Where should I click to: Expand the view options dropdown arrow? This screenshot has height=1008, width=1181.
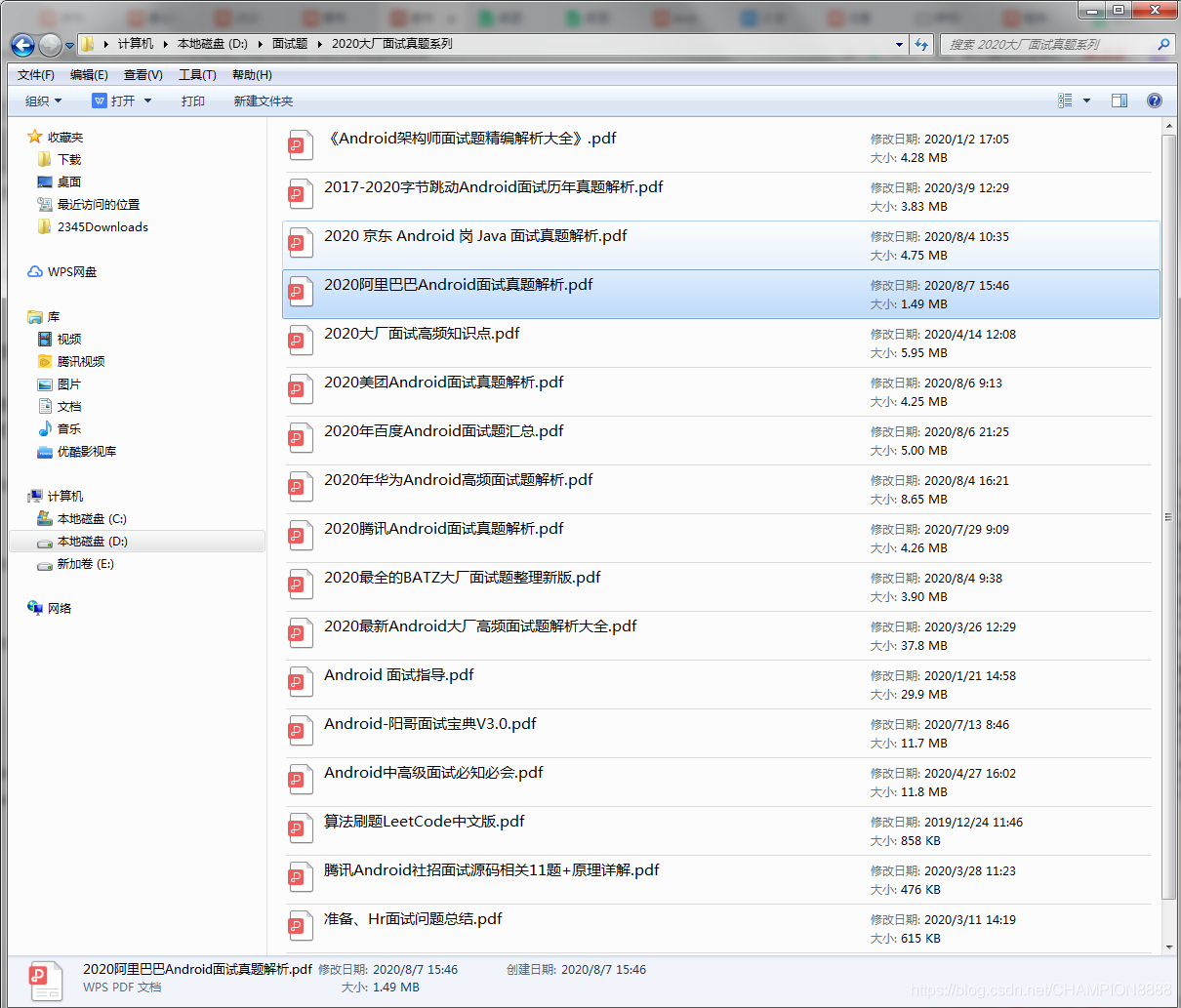click(x=1086, y=101)
